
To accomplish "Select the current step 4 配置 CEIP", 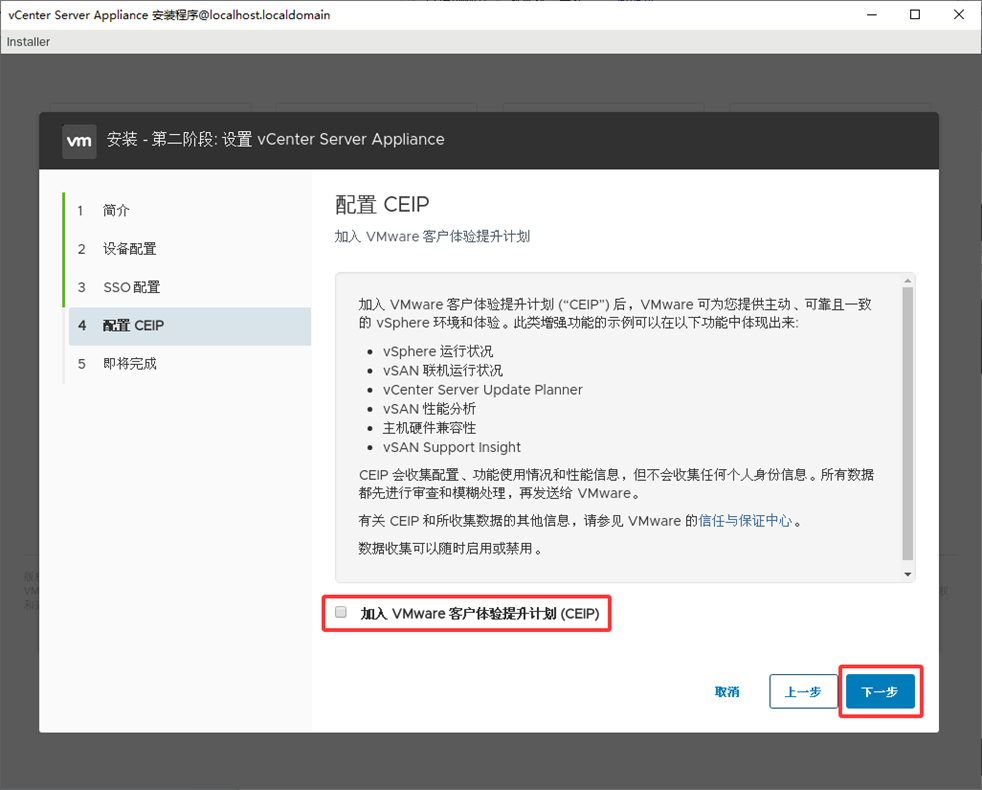I will tap(133, 326).
